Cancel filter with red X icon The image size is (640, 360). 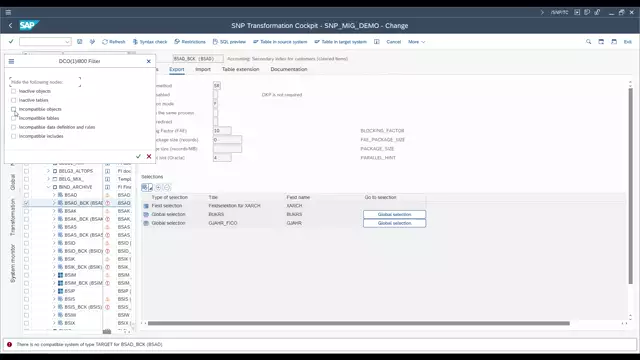149,156
